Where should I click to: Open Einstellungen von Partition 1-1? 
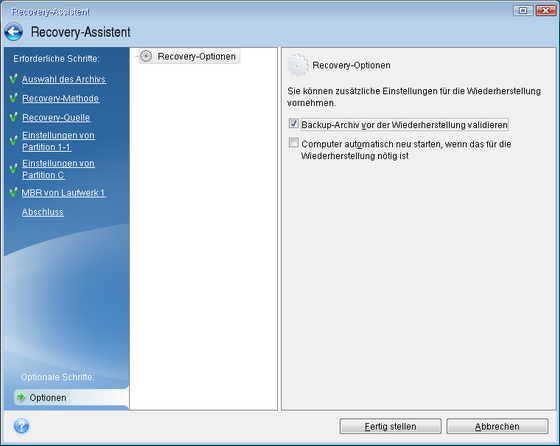[x=58, y=141]
